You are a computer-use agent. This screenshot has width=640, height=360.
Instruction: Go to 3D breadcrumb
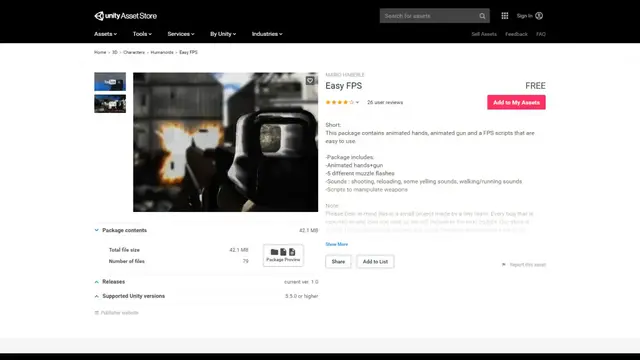coord(115,52)
